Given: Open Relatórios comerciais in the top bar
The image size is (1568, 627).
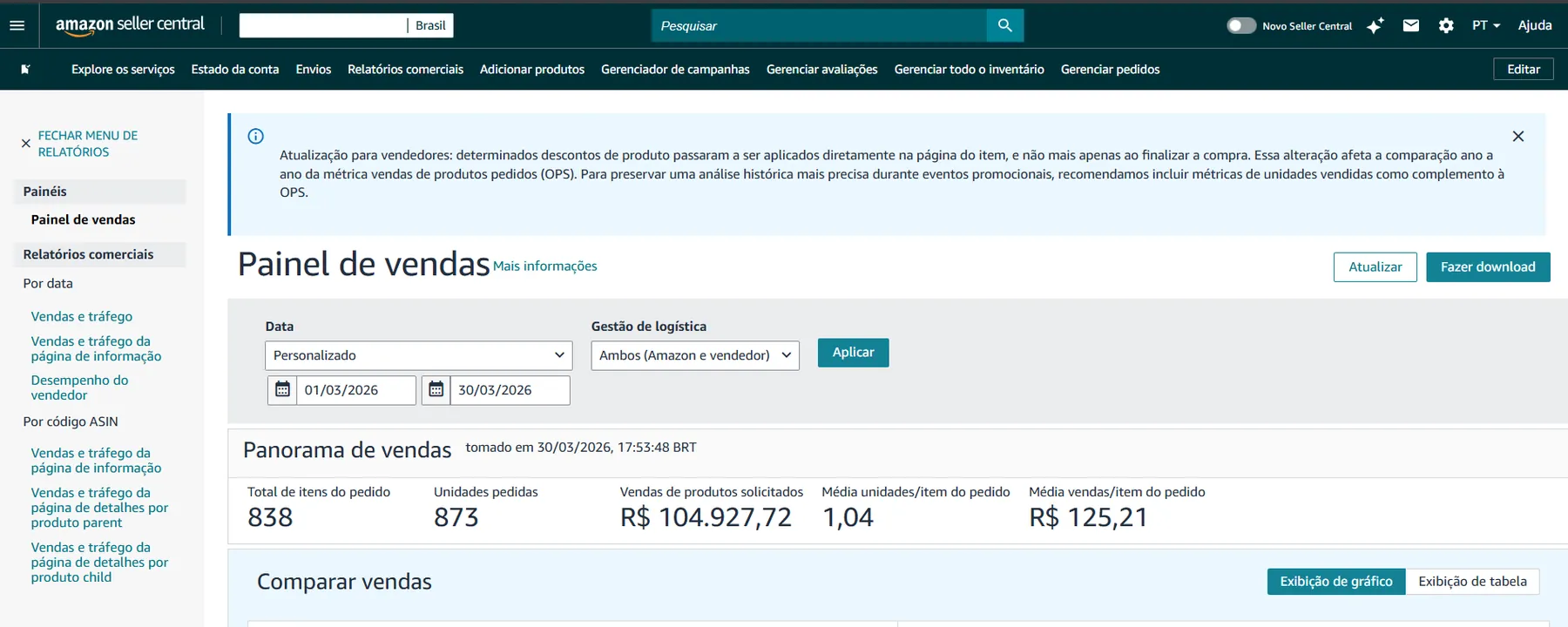Looking at the screenshot, I should point(405,69).
